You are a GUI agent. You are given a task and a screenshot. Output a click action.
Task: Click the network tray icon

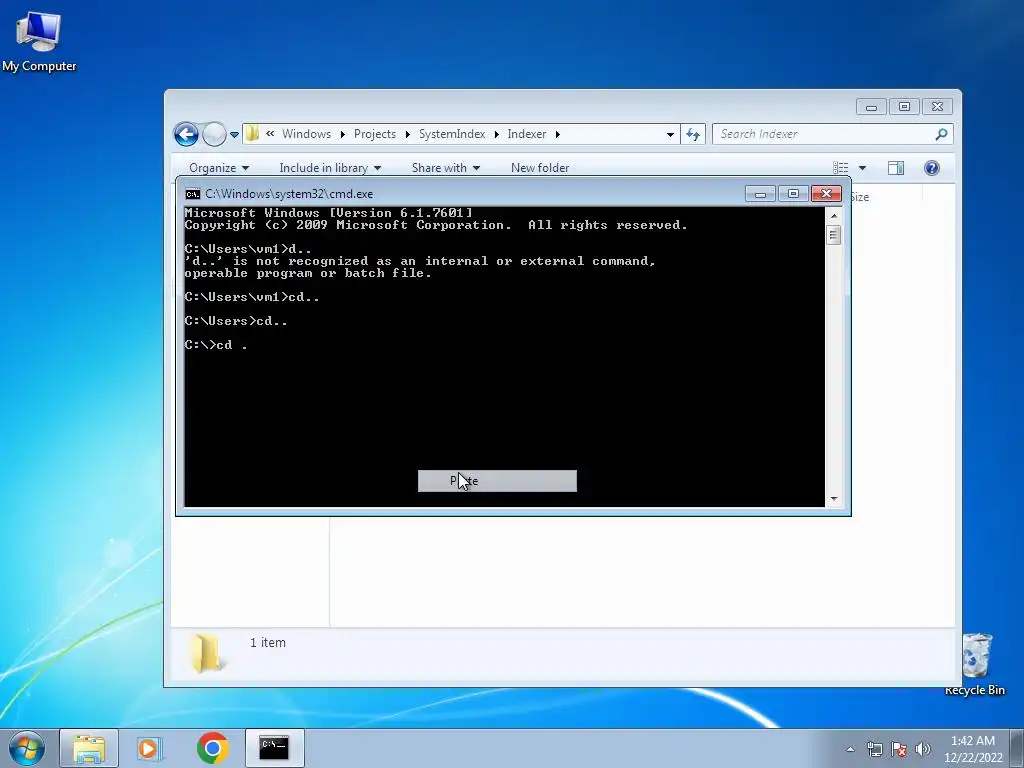[874, 749]
